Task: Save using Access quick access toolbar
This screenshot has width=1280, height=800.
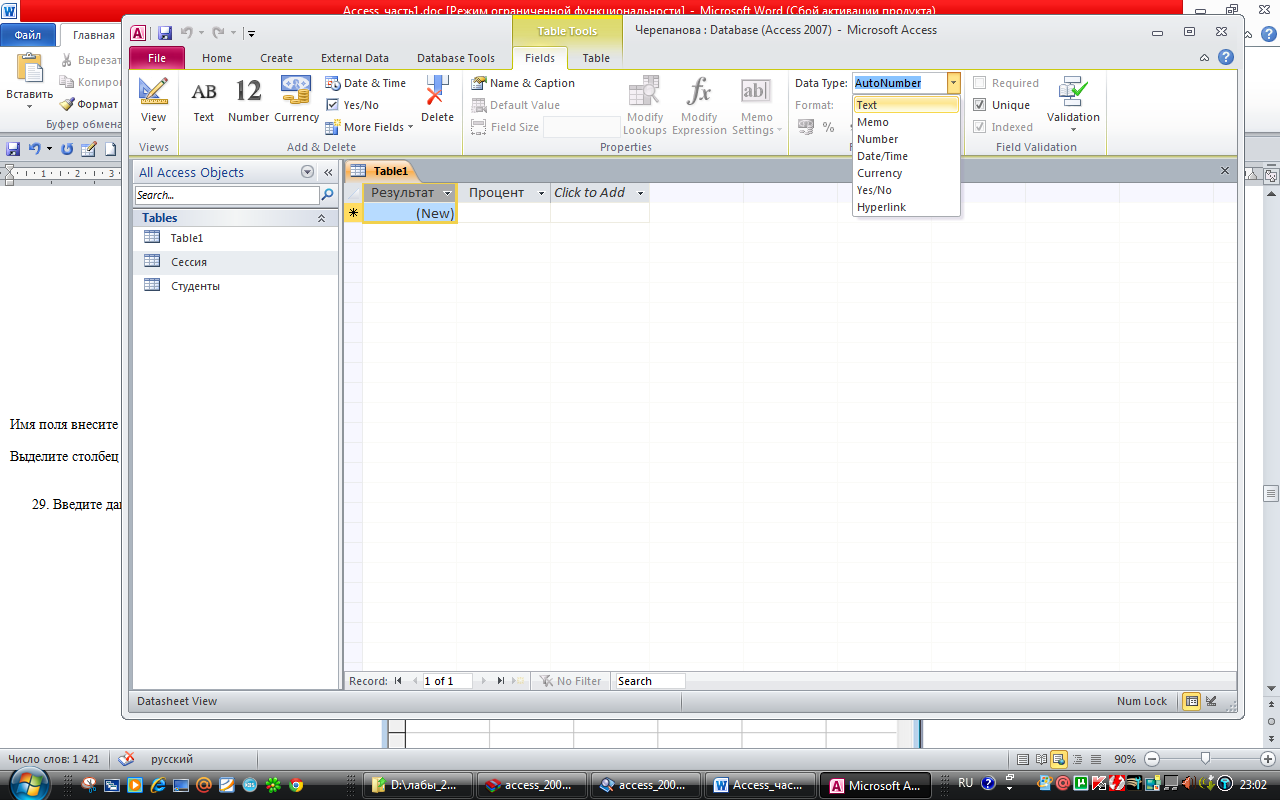Action: coord(165,33)
